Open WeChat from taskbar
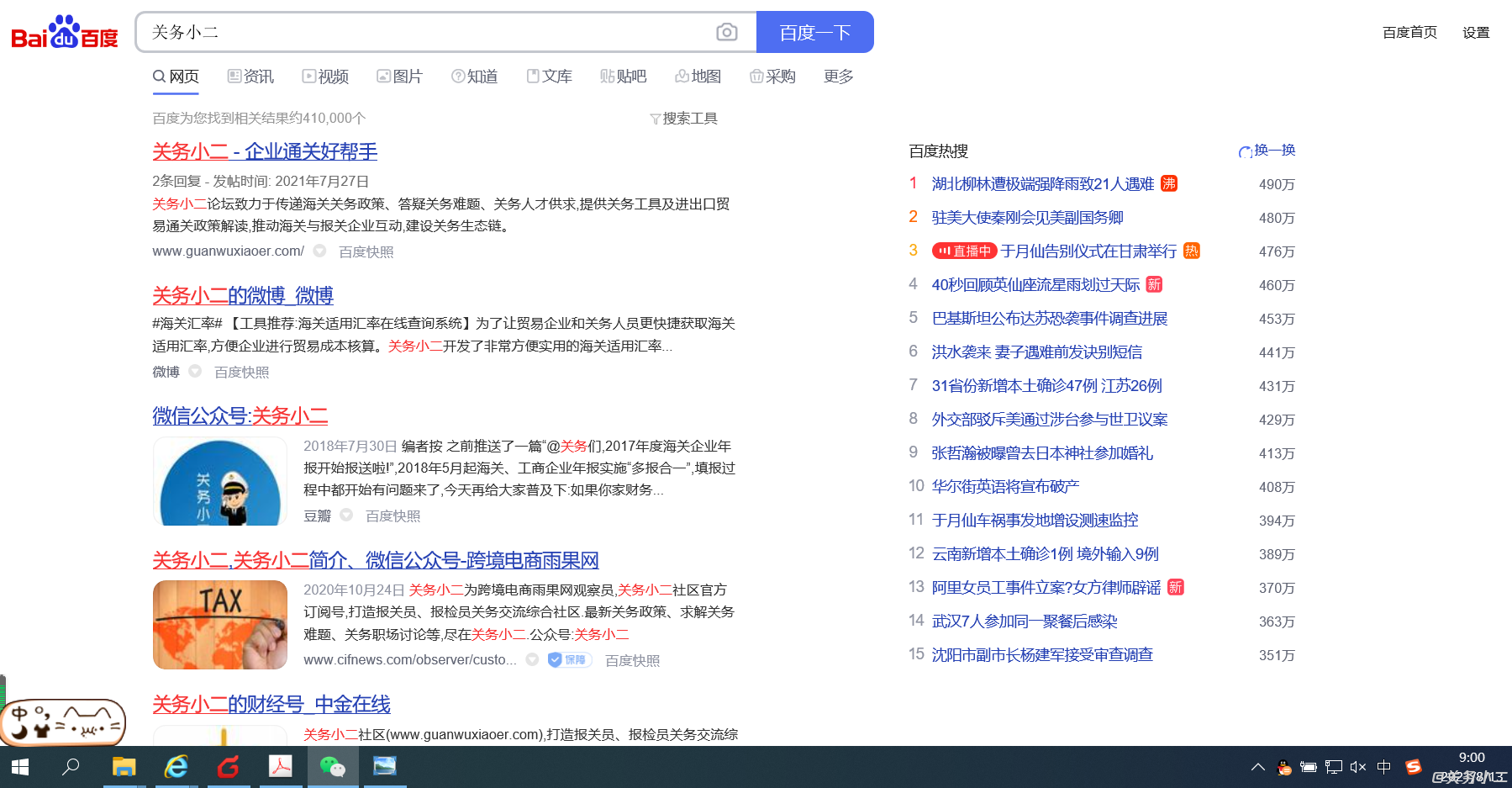Image resolution: width=1512 pixels, height=788 pixels. pos(333,767)
